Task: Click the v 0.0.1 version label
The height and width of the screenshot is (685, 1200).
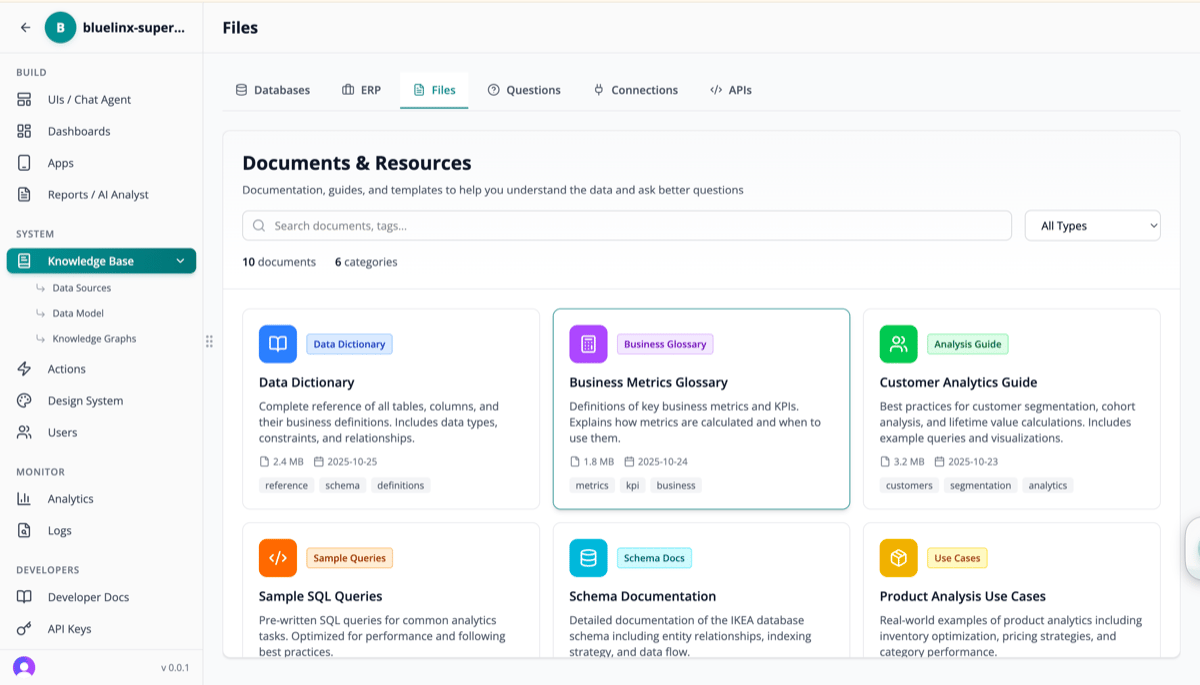Action: point(175,667)
